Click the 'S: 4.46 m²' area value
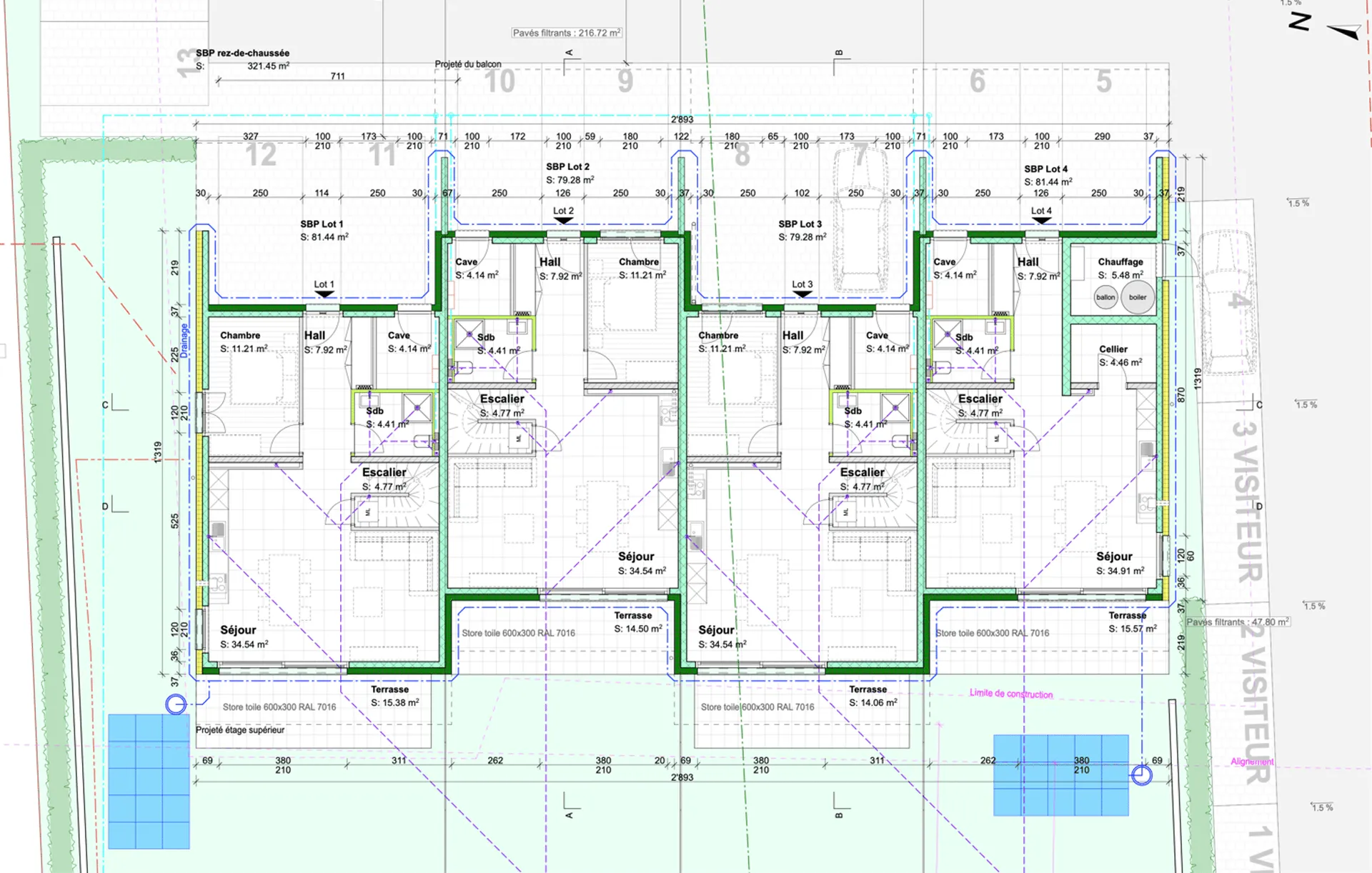 [x=1120, y=362]
